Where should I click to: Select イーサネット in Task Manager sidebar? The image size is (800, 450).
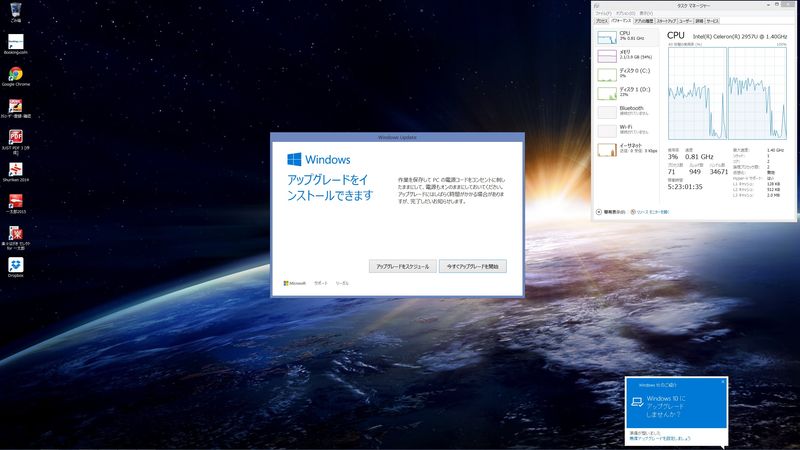point(627,148)
